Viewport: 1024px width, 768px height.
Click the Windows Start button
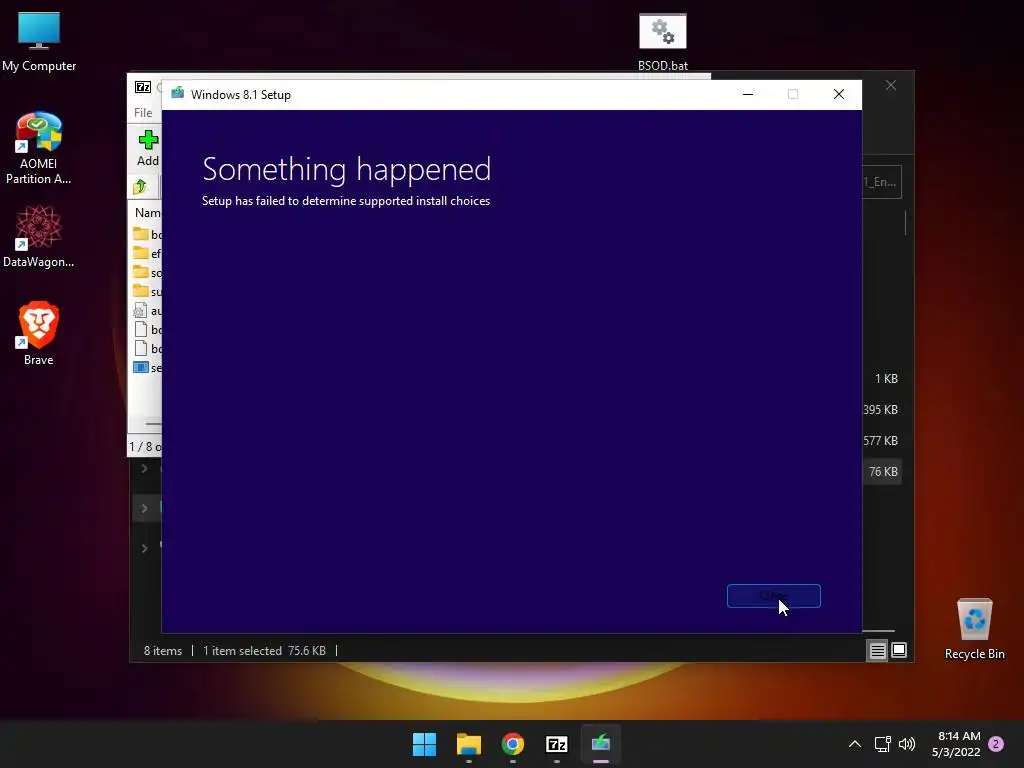[424, 744]
